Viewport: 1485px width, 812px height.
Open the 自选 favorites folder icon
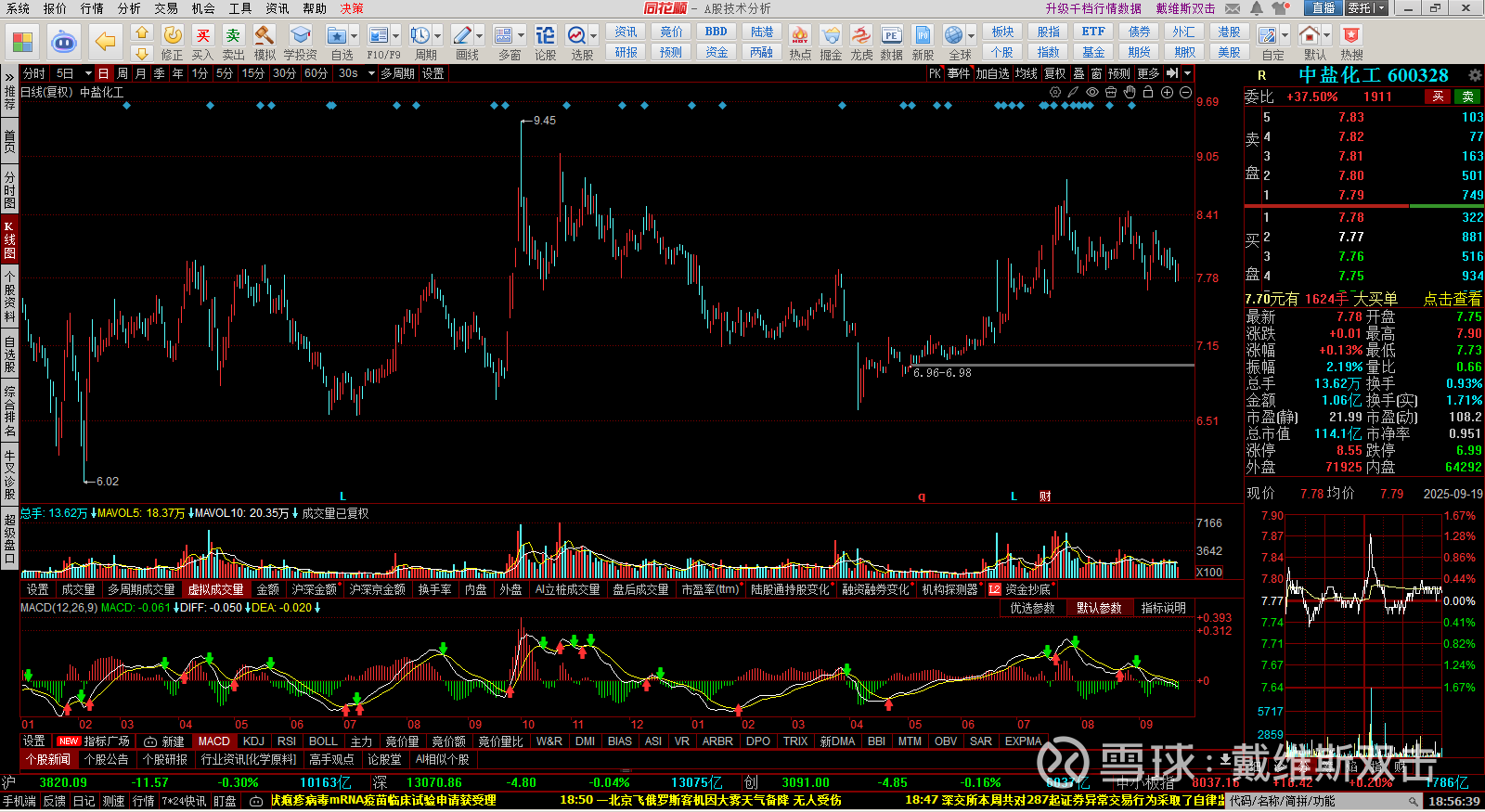[x=336, y=36]
